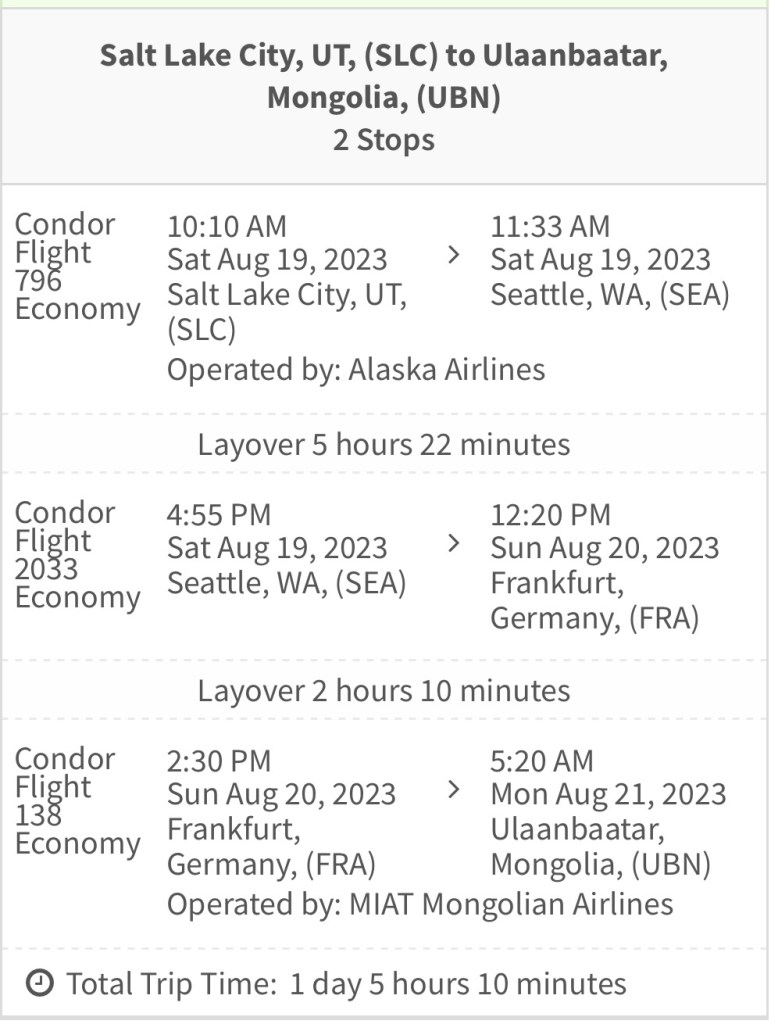Click the 4:55 PM Seattle departure time
Image resolution: width=771 pixels, height=1024 pixels.
pos(219,515)
